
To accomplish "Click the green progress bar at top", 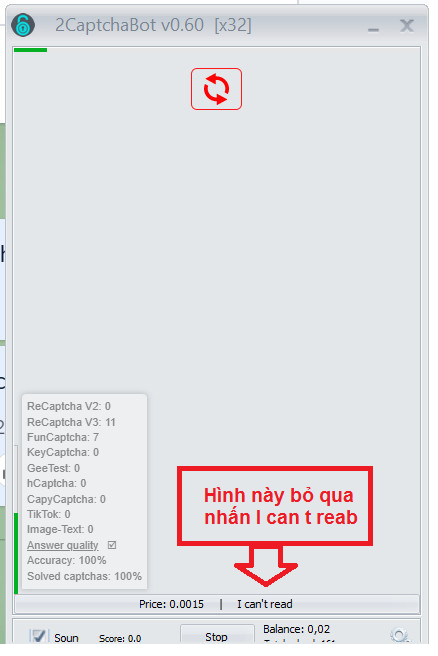I will click(x=30, y=50).
